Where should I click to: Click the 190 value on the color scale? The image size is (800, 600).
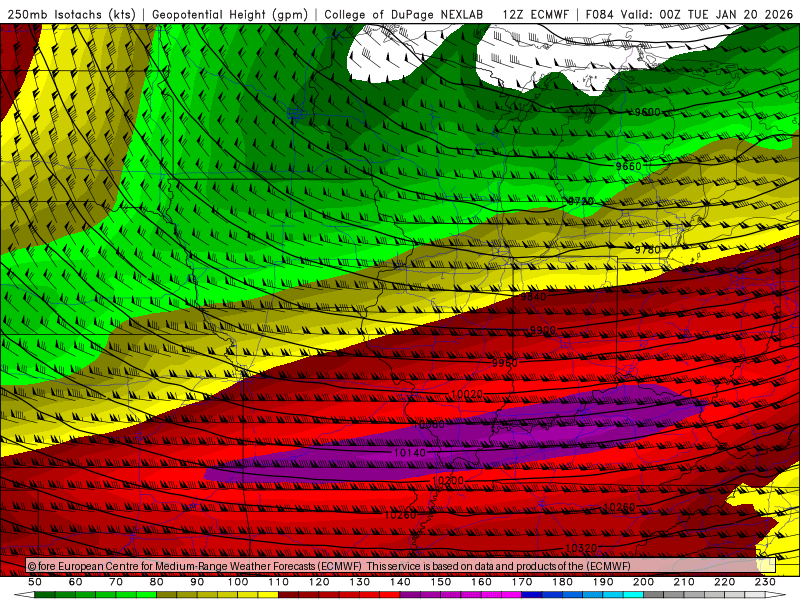click(x=603, y=582)
